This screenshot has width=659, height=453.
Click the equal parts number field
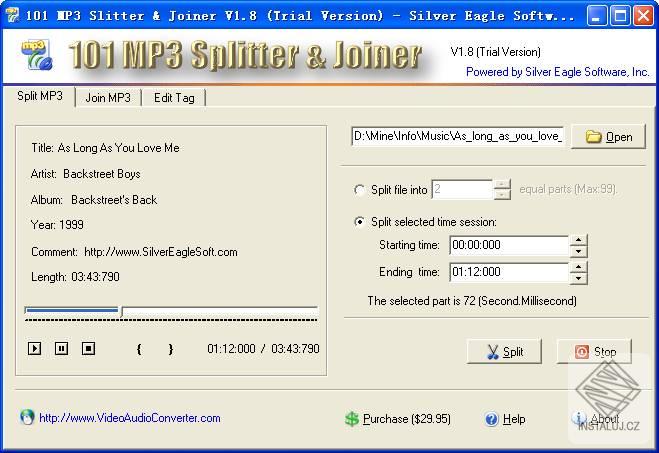tap(462, 190)
